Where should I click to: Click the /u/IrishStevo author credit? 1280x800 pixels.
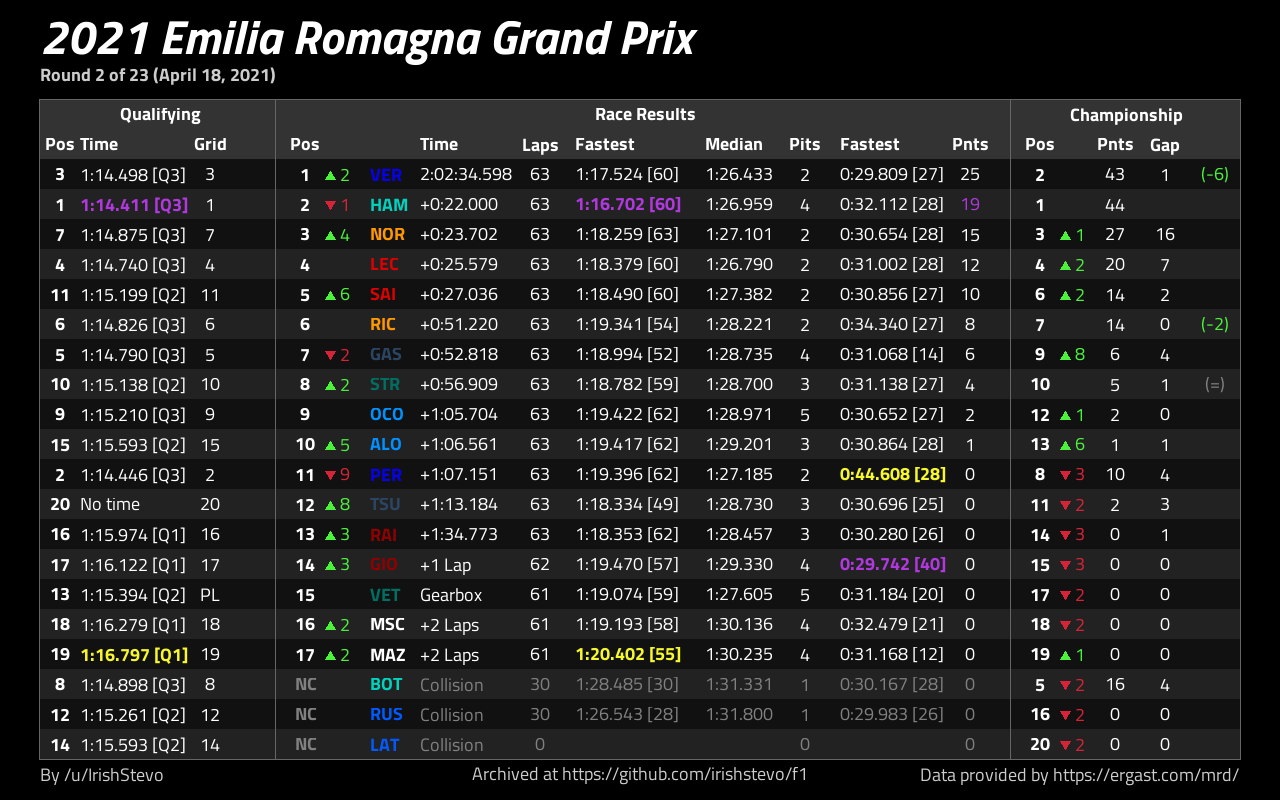[112, 775]
